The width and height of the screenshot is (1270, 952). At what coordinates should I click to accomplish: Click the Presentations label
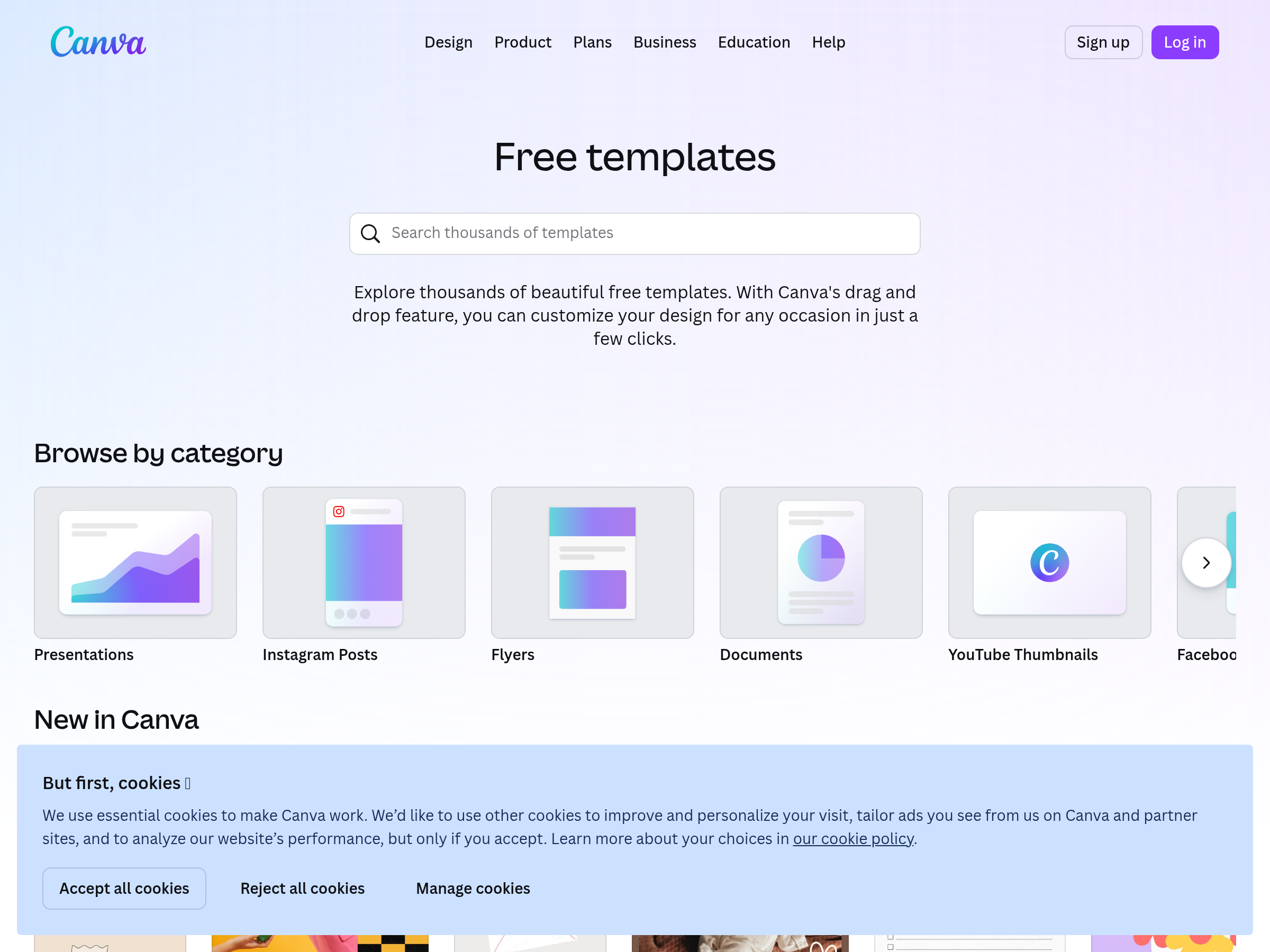84,655
